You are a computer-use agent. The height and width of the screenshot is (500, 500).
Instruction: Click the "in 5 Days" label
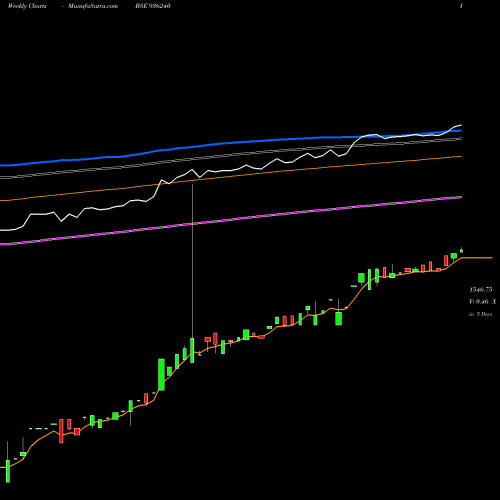(x=481, y=314)
